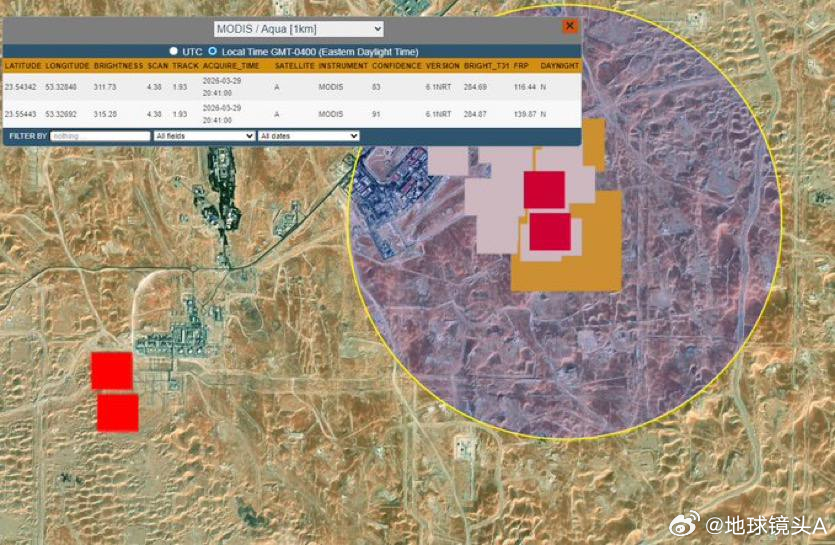835x545 pixels.
Task: Click upper crimson fire pixel inside magnifier circle
Action: [x=544, y=190]
